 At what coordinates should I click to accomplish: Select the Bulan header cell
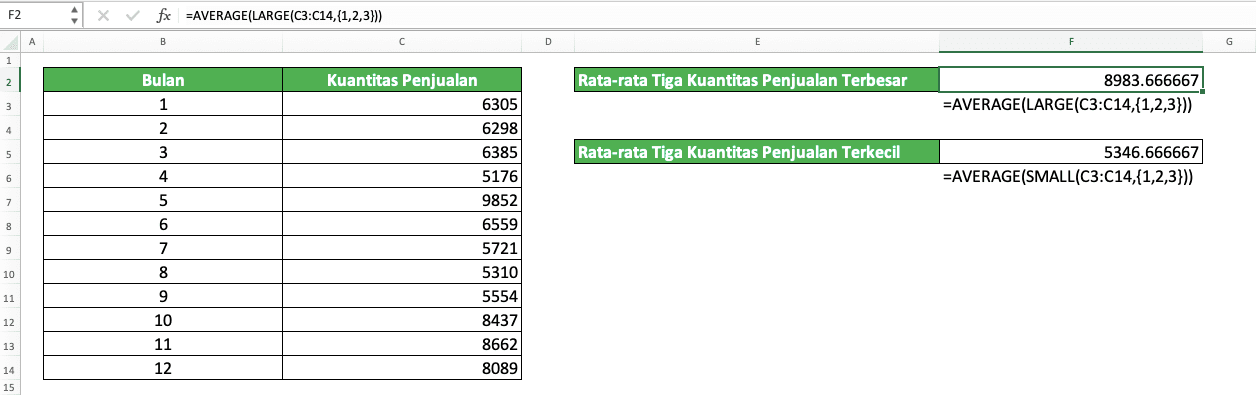click(x=163, y=80)
